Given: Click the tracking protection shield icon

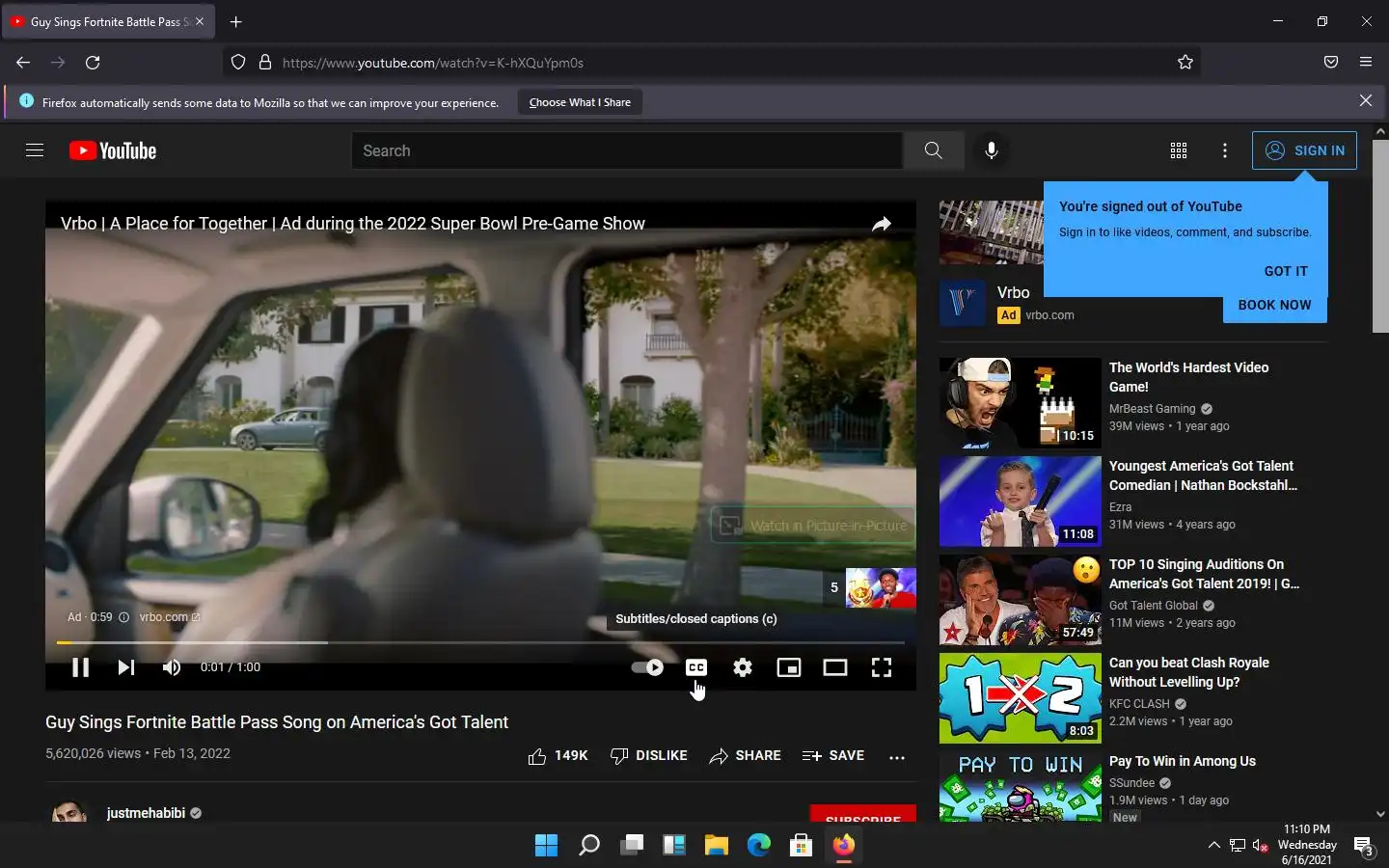Looking at the screenshot, I should pyautogui.click(x=238, y=63).
